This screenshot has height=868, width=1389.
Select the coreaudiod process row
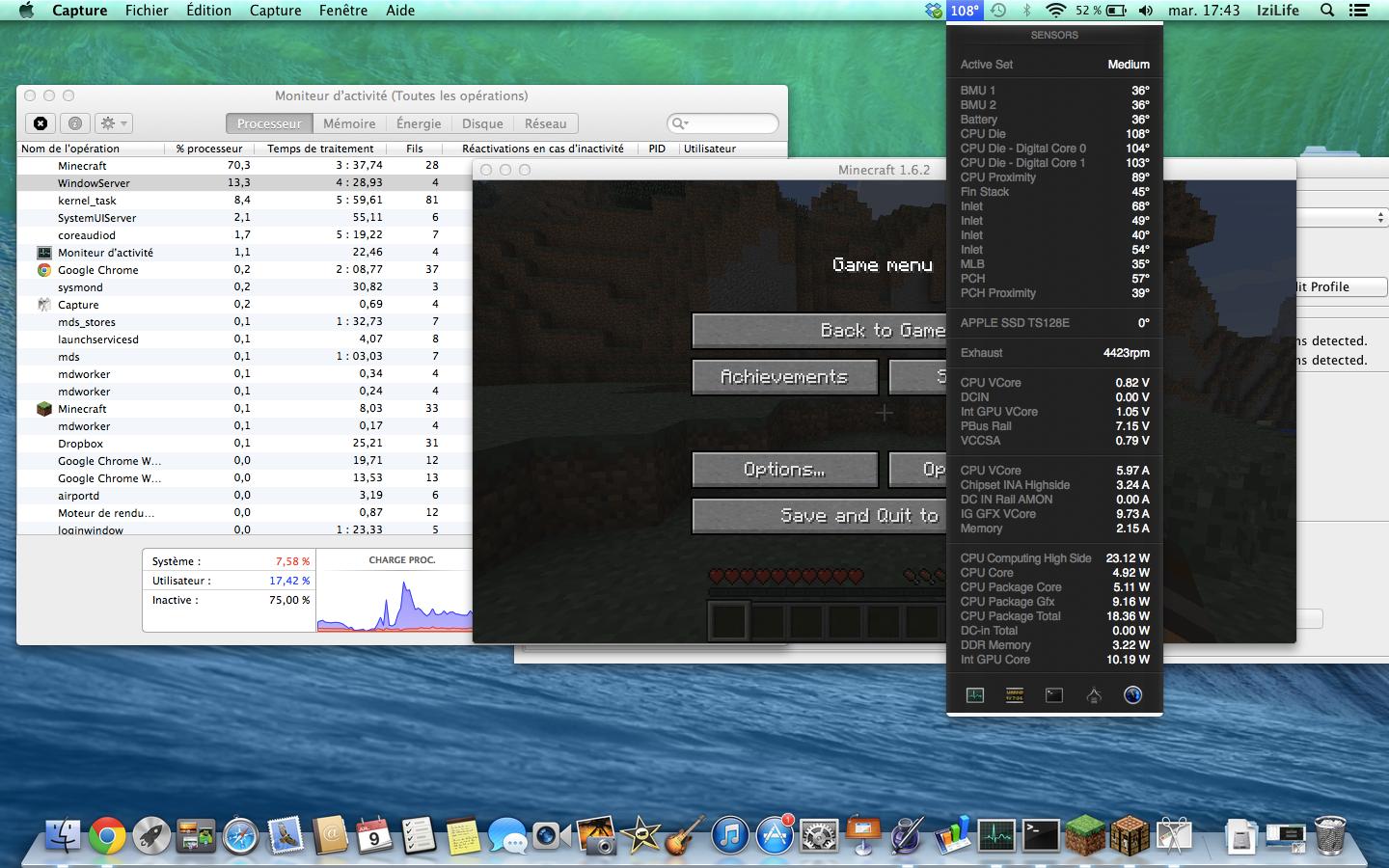(x=244, y=234)
